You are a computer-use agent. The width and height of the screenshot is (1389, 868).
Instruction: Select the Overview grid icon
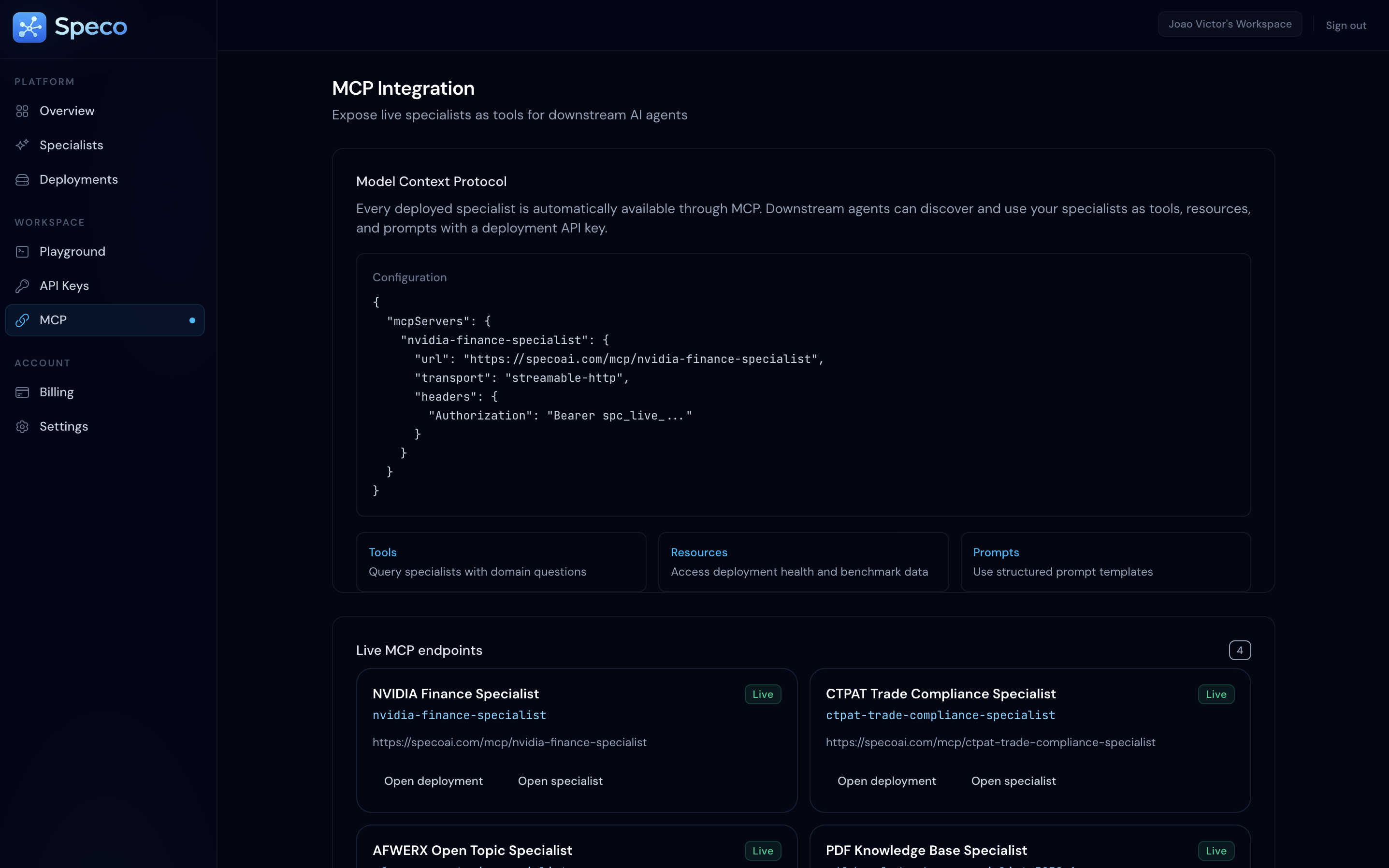tap(22, 111)
